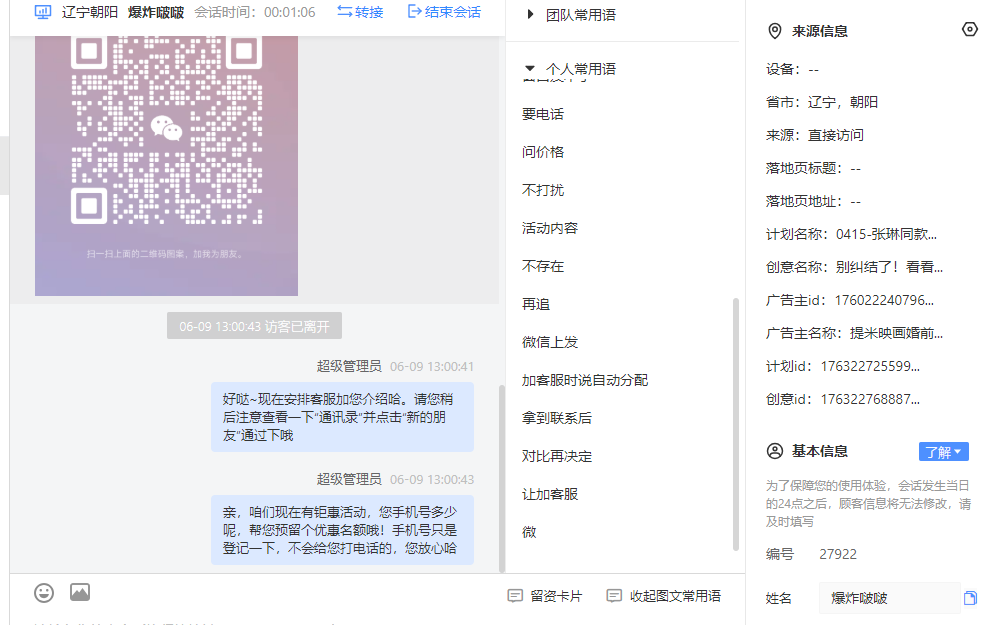The height and width of the screenshot is (625, 984).
Task: Click the monitor icon beside 辽宁朝阳
Action: [43, 12]
